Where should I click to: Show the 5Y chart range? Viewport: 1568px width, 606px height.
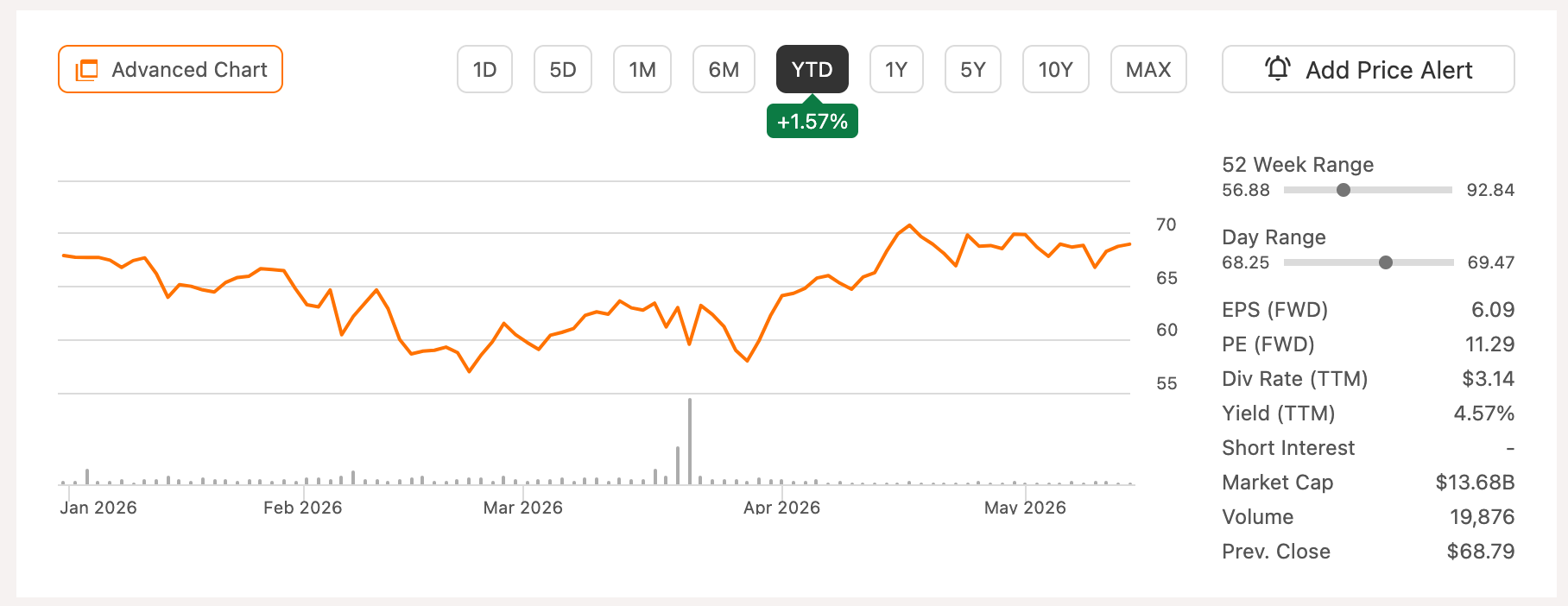(973, 69)
